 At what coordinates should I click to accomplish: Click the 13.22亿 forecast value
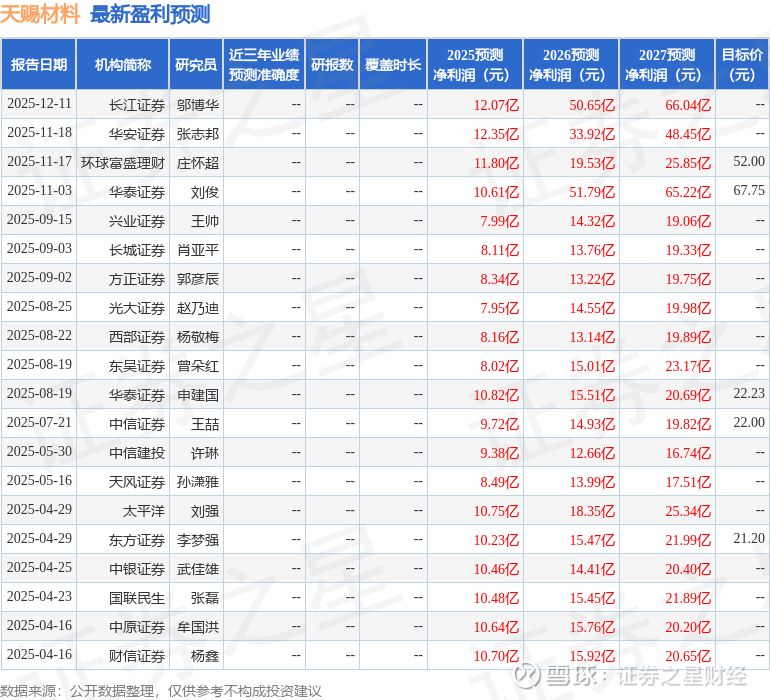(x=592, y=279)
